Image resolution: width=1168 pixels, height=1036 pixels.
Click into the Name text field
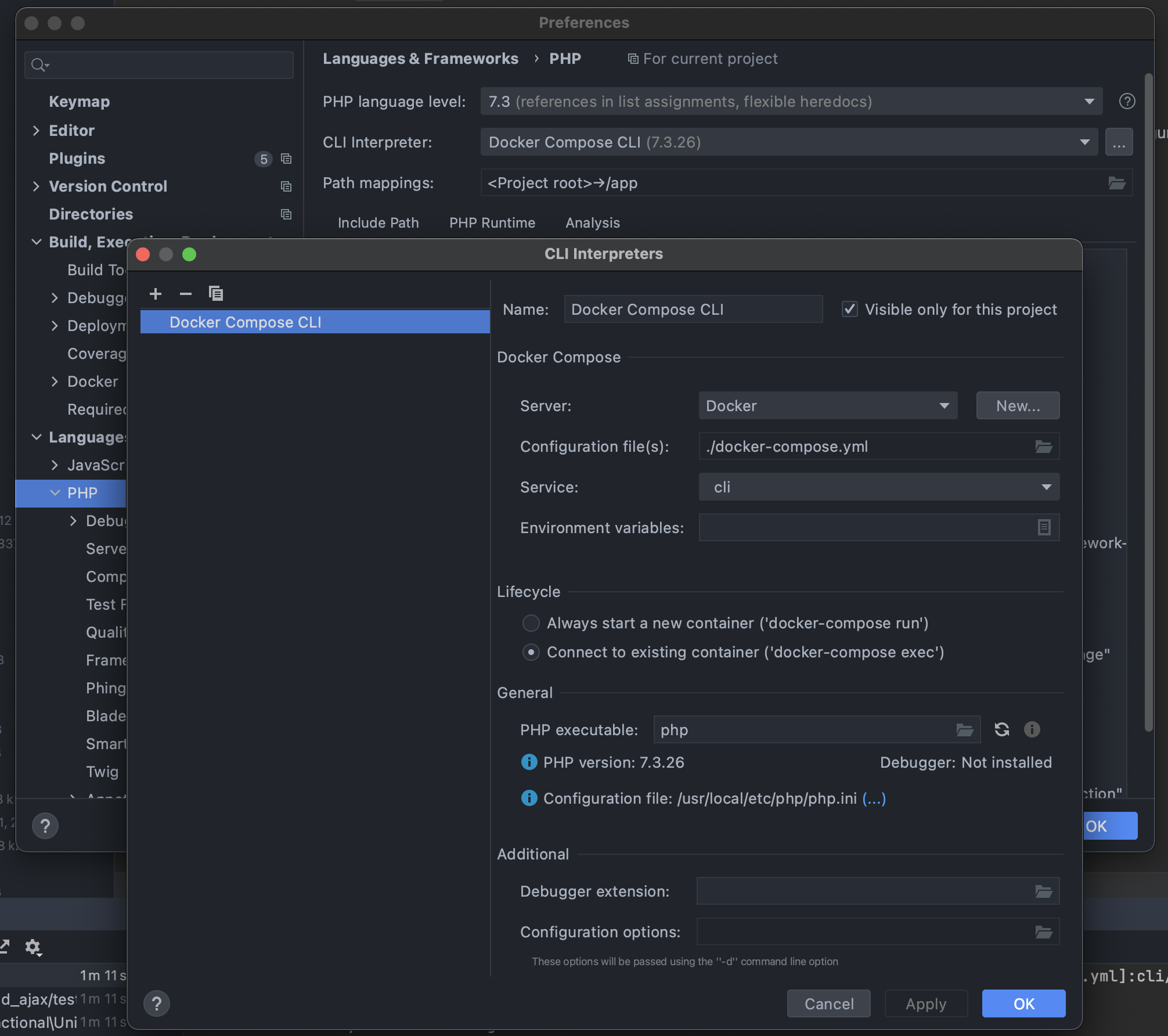(692, 310)
